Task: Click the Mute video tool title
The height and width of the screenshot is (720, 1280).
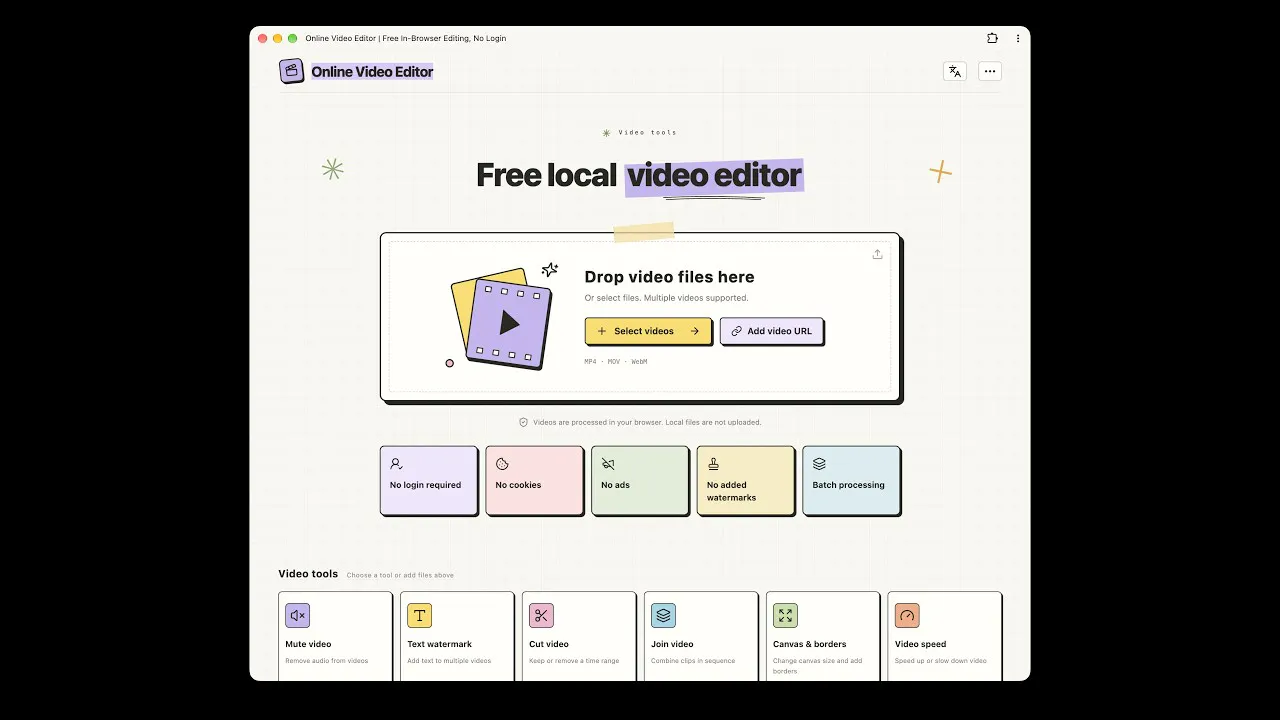Action: point(308,644)
